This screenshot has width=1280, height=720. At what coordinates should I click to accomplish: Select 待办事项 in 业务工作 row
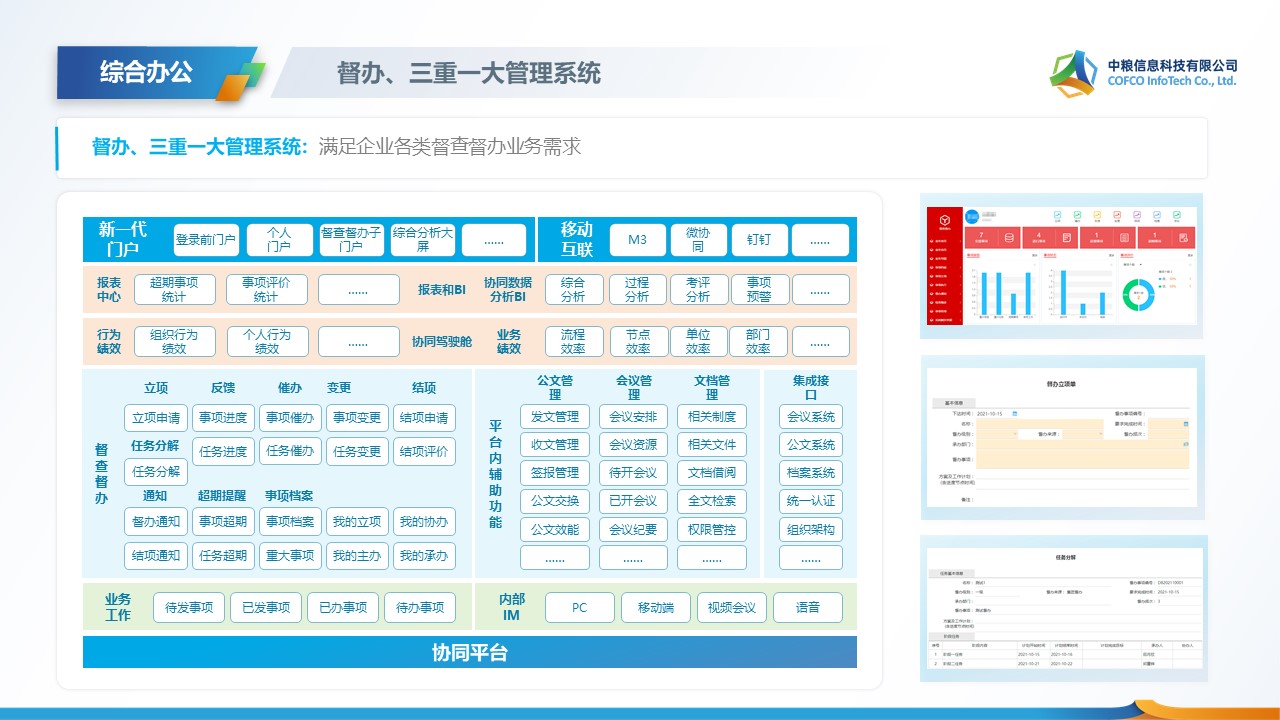420,608
